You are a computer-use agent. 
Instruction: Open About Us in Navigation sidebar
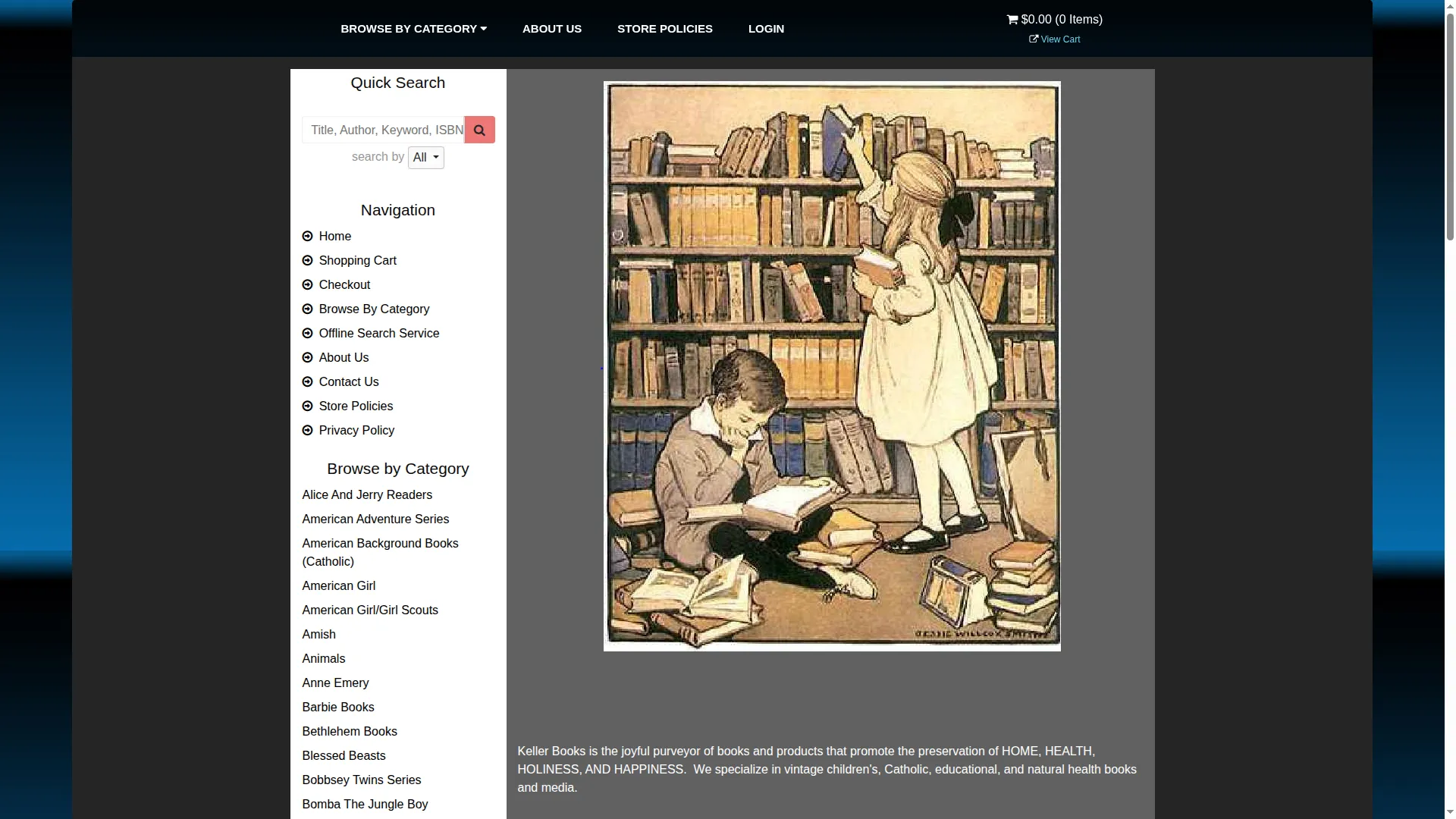coord(344,358)
